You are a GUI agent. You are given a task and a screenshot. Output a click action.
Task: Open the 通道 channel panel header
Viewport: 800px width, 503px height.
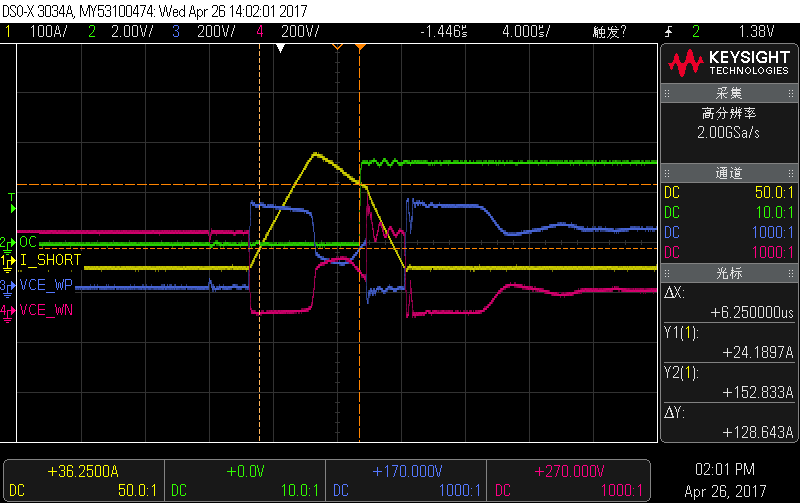click(729, 173)
